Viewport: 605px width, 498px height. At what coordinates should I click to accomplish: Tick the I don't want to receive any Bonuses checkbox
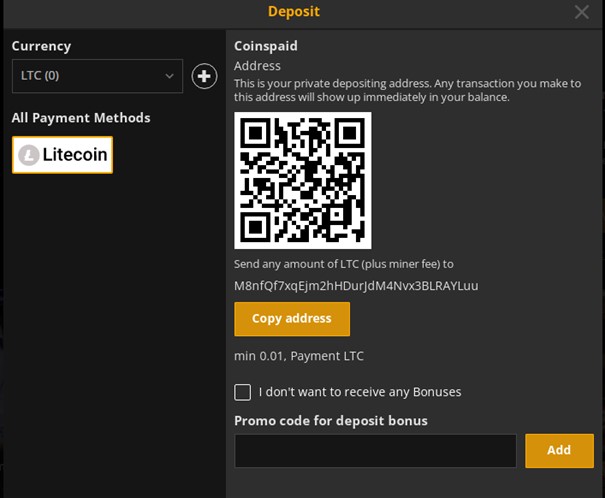(x=242, y=392)
